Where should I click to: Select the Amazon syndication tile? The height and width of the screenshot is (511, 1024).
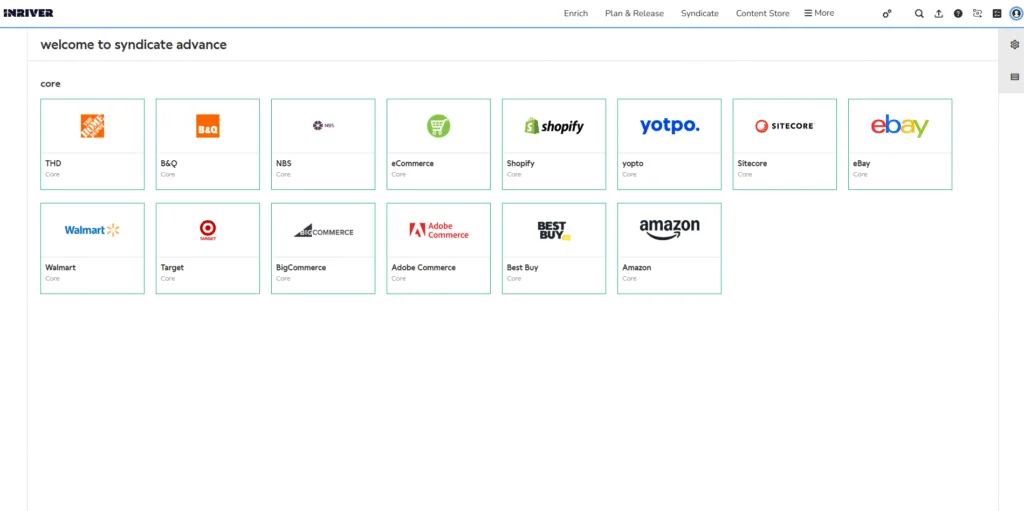pyautogui.click(x=669, y=248)
